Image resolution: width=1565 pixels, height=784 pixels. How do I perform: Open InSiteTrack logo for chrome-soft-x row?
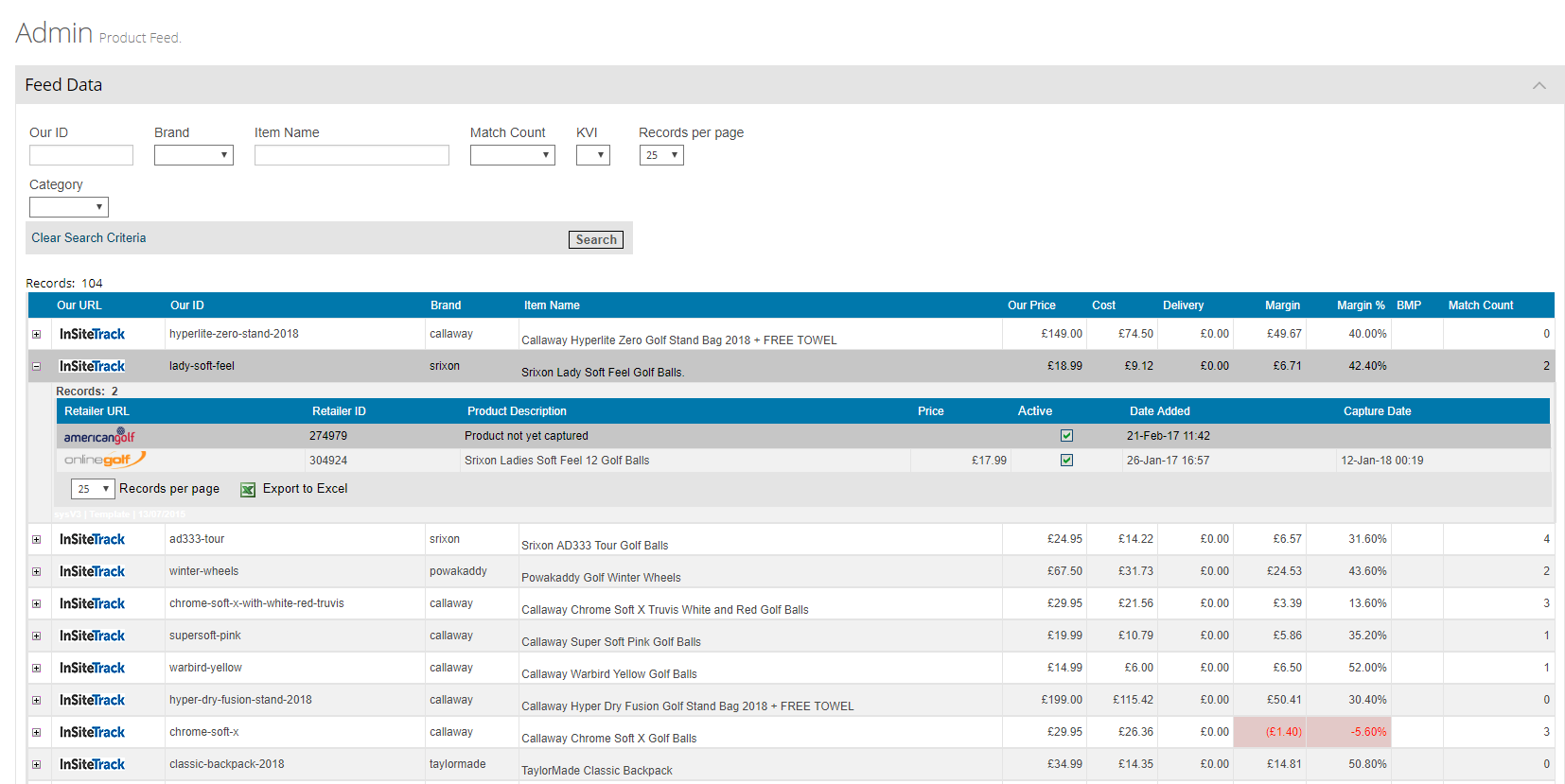(x=92, y=732)
